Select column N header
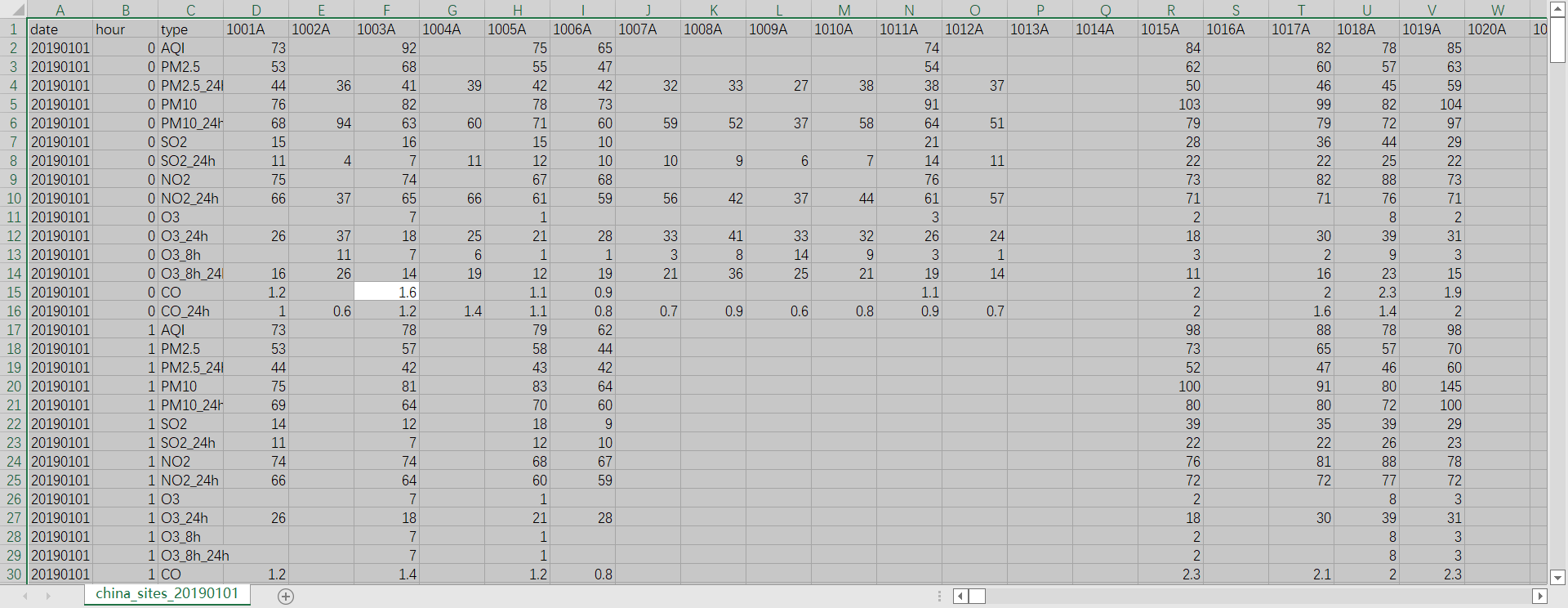Image resolution: width=1568 pixels, height=608 pixels. (x=910, y=10)
